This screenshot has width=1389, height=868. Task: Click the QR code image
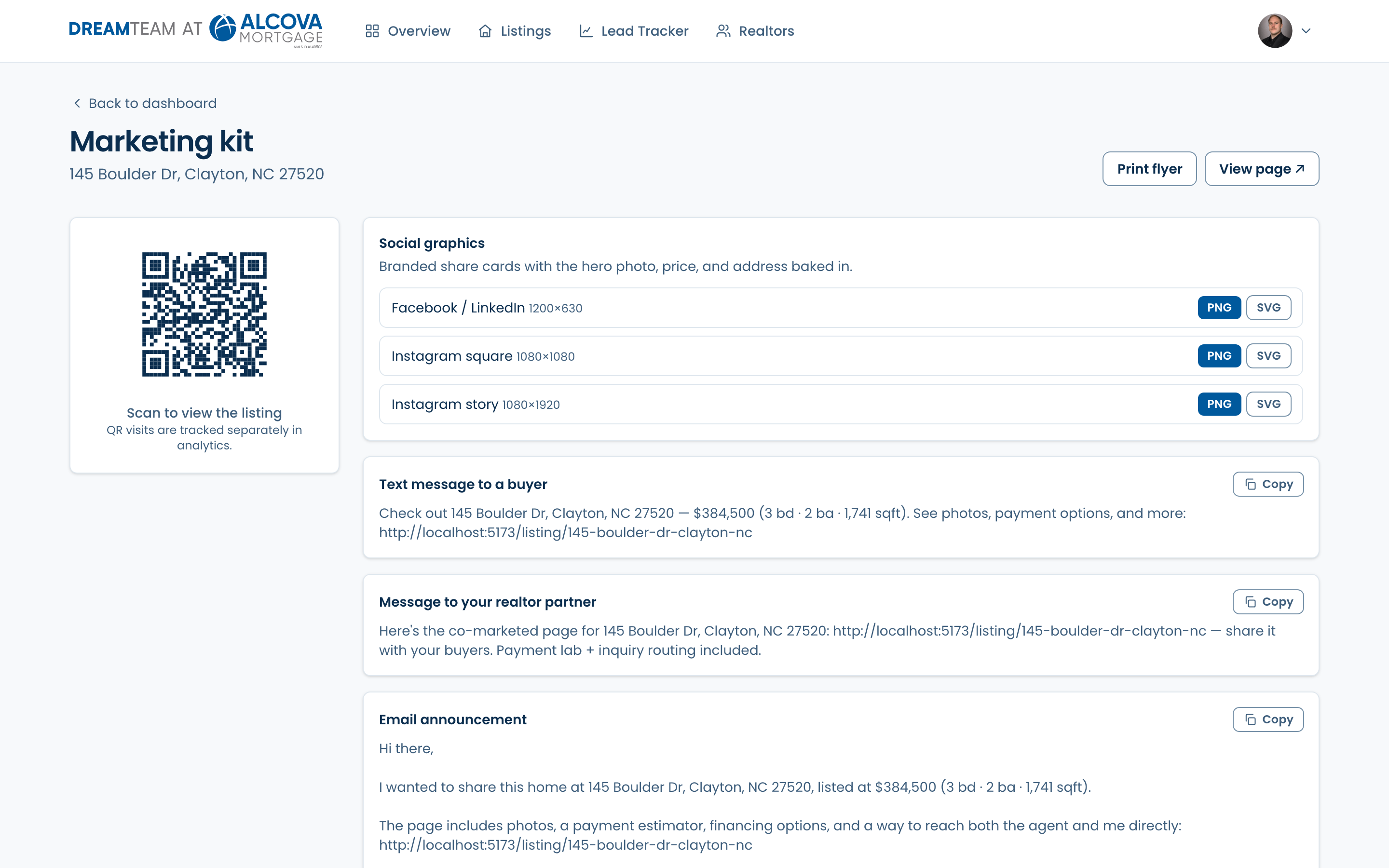[204, 314]
